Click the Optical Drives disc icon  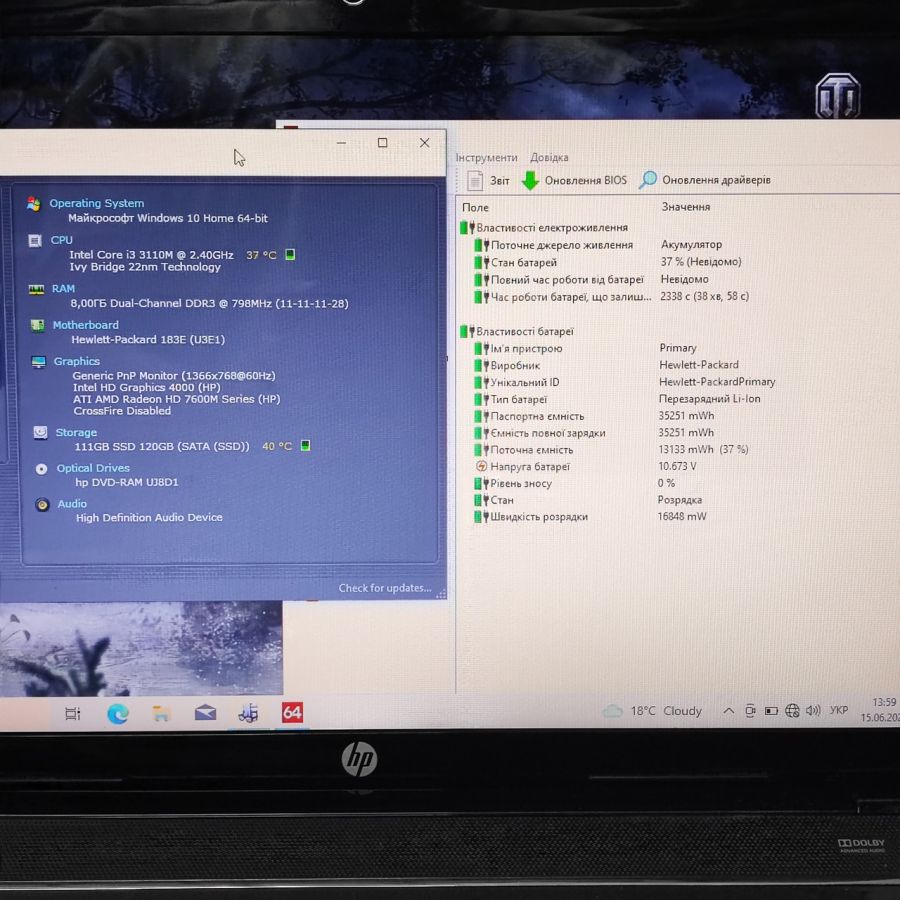[x=41, y=469]
